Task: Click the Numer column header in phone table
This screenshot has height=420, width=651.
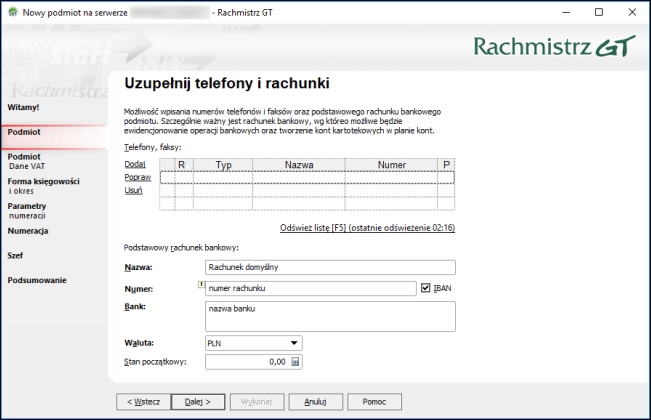Action: coord(392,165)
